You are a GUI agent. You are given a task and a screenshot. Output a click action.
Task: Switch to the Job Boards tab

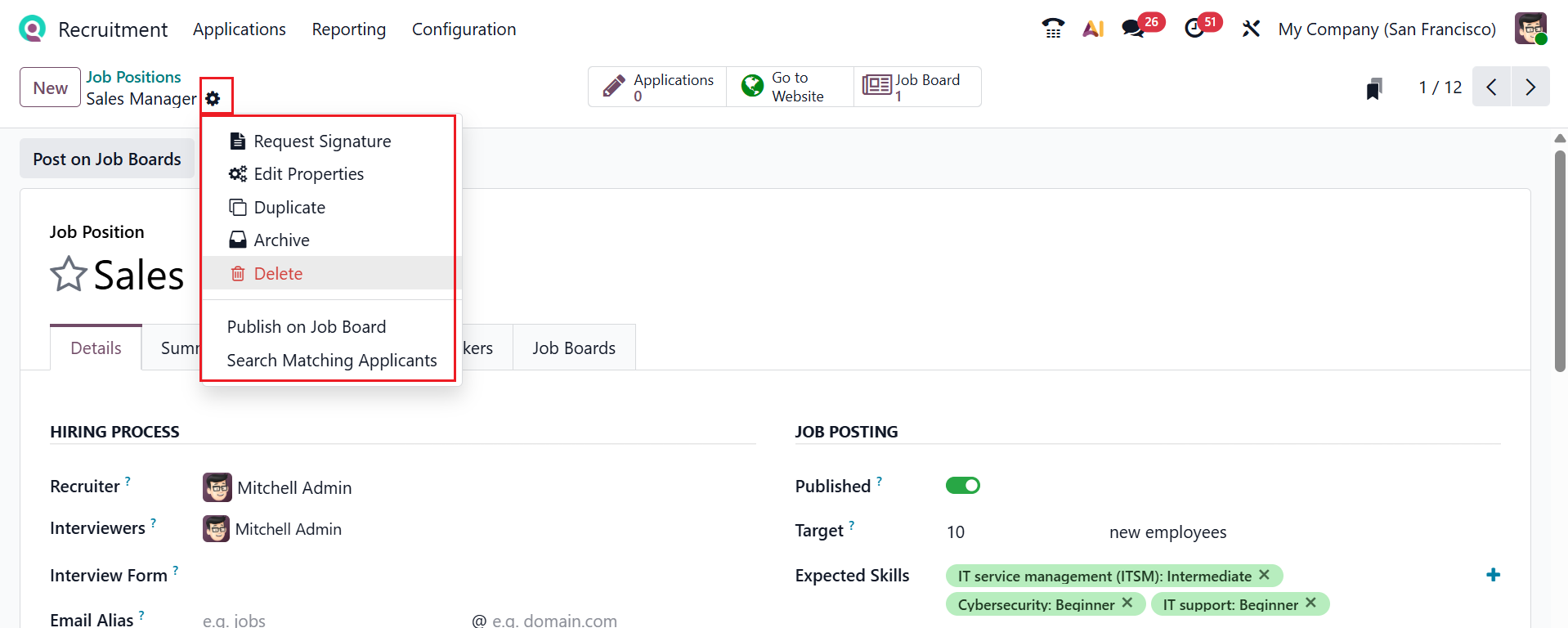[x=574, y=348]
